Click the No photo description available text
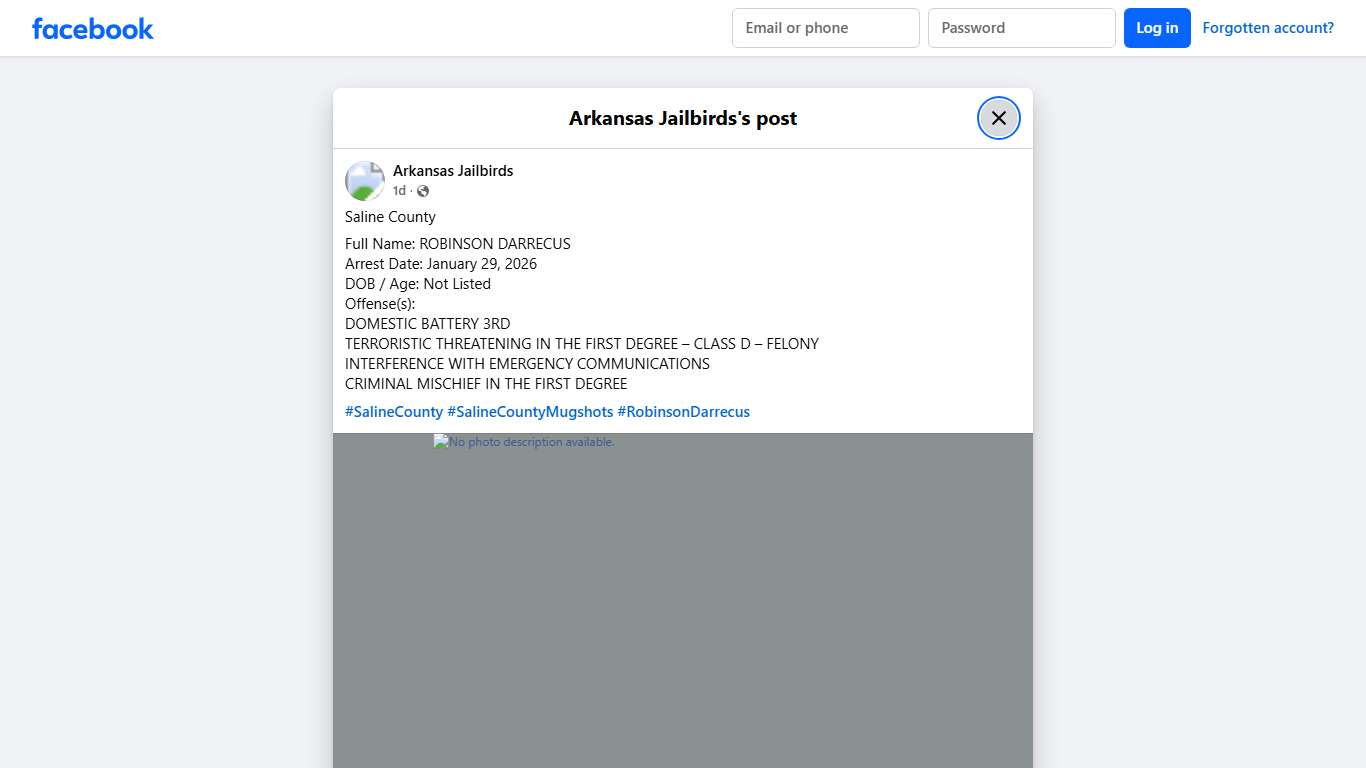This screenshot has width=1366, height=768. pyautogui.click(x=529, y=441)
